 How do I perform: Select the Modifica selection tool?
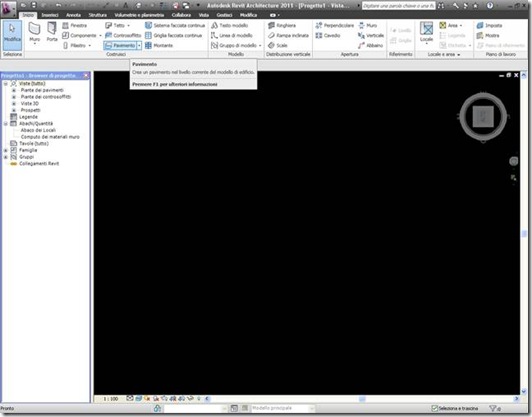click(x=13, y=35)
